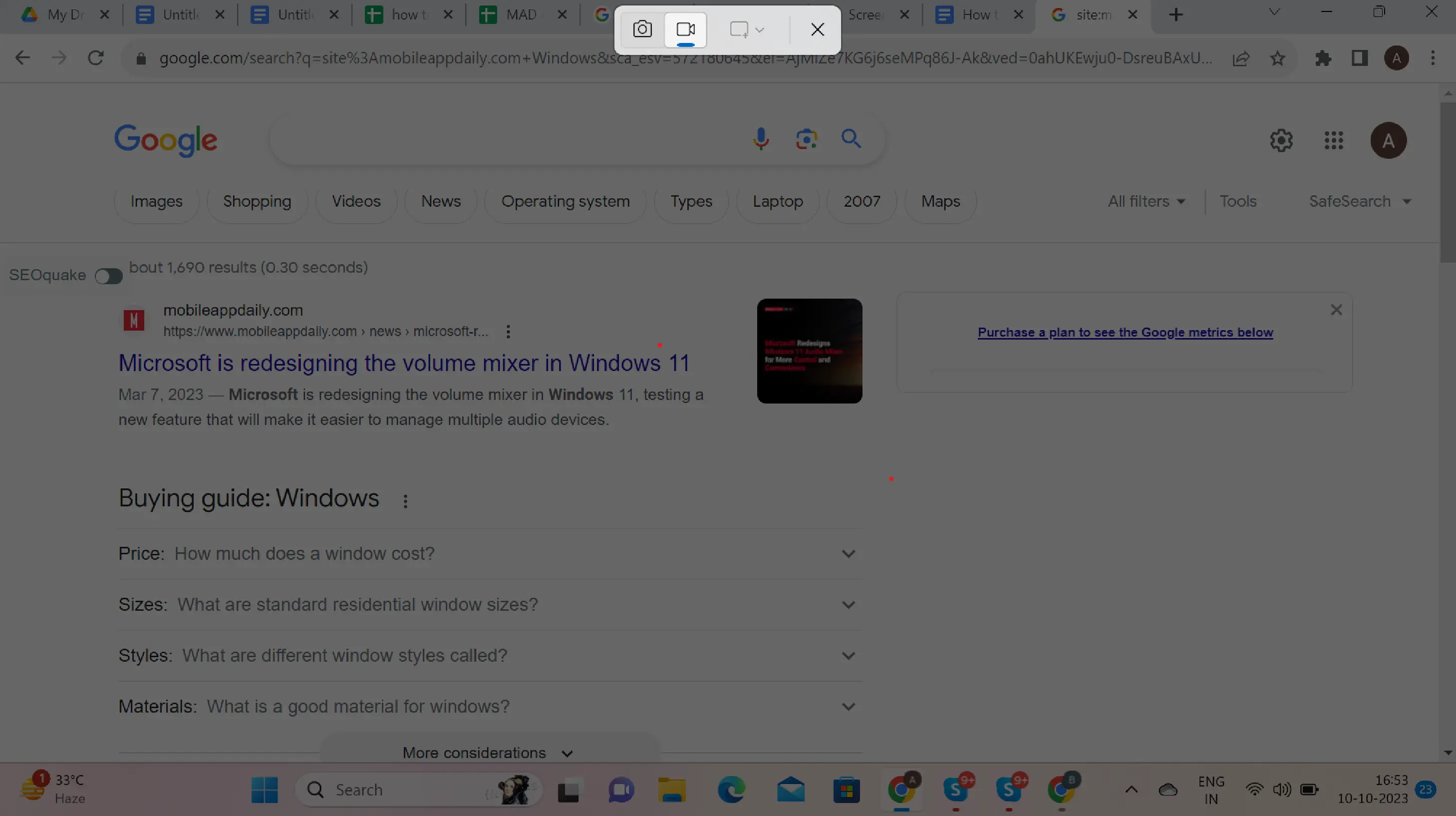Open Google quick settings gear
Screen dimensions: 1456x816
[x=1281, y=141]
